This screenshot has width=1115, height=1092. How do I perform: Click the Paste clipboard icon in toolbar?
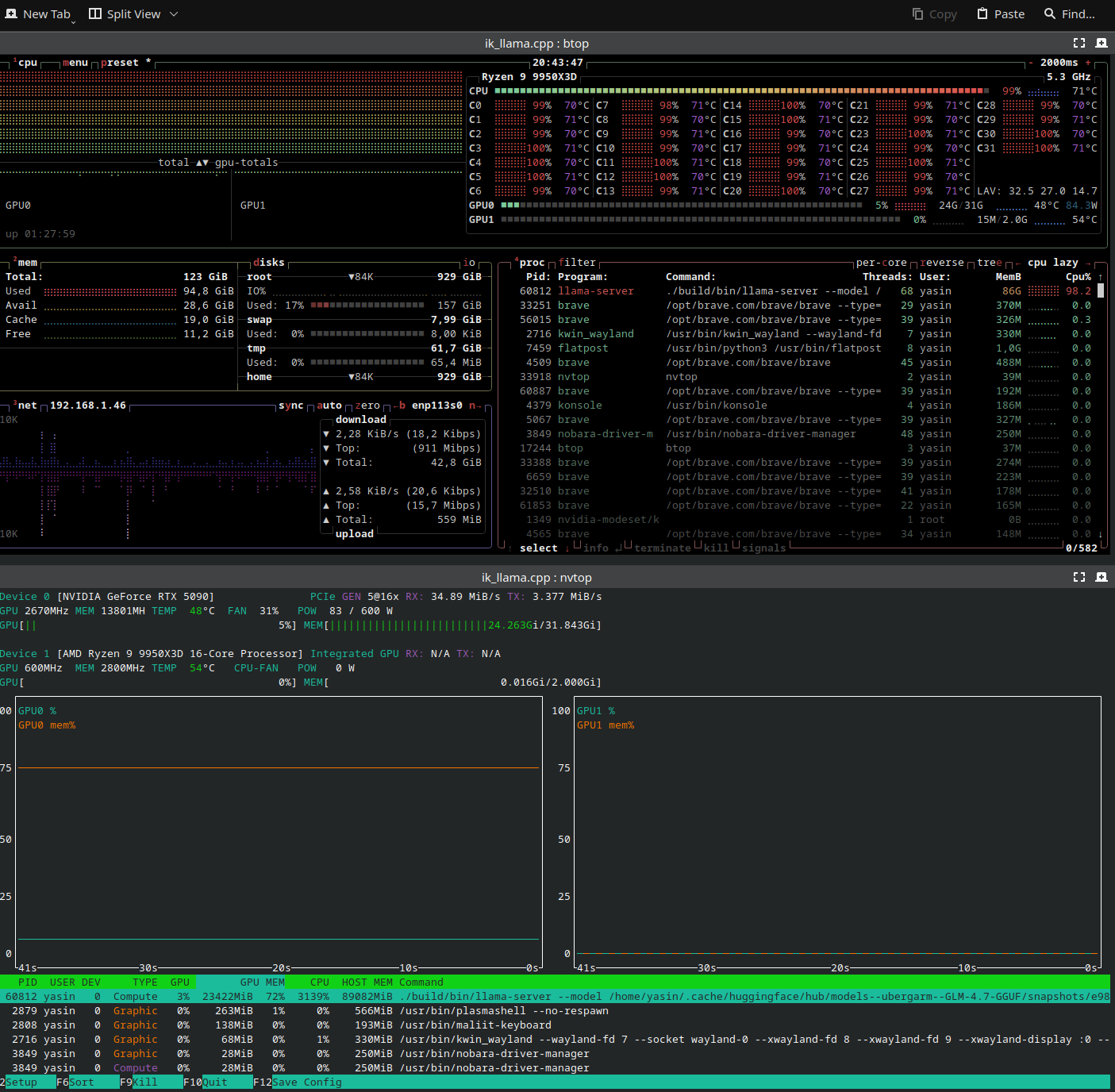point(982,13)
